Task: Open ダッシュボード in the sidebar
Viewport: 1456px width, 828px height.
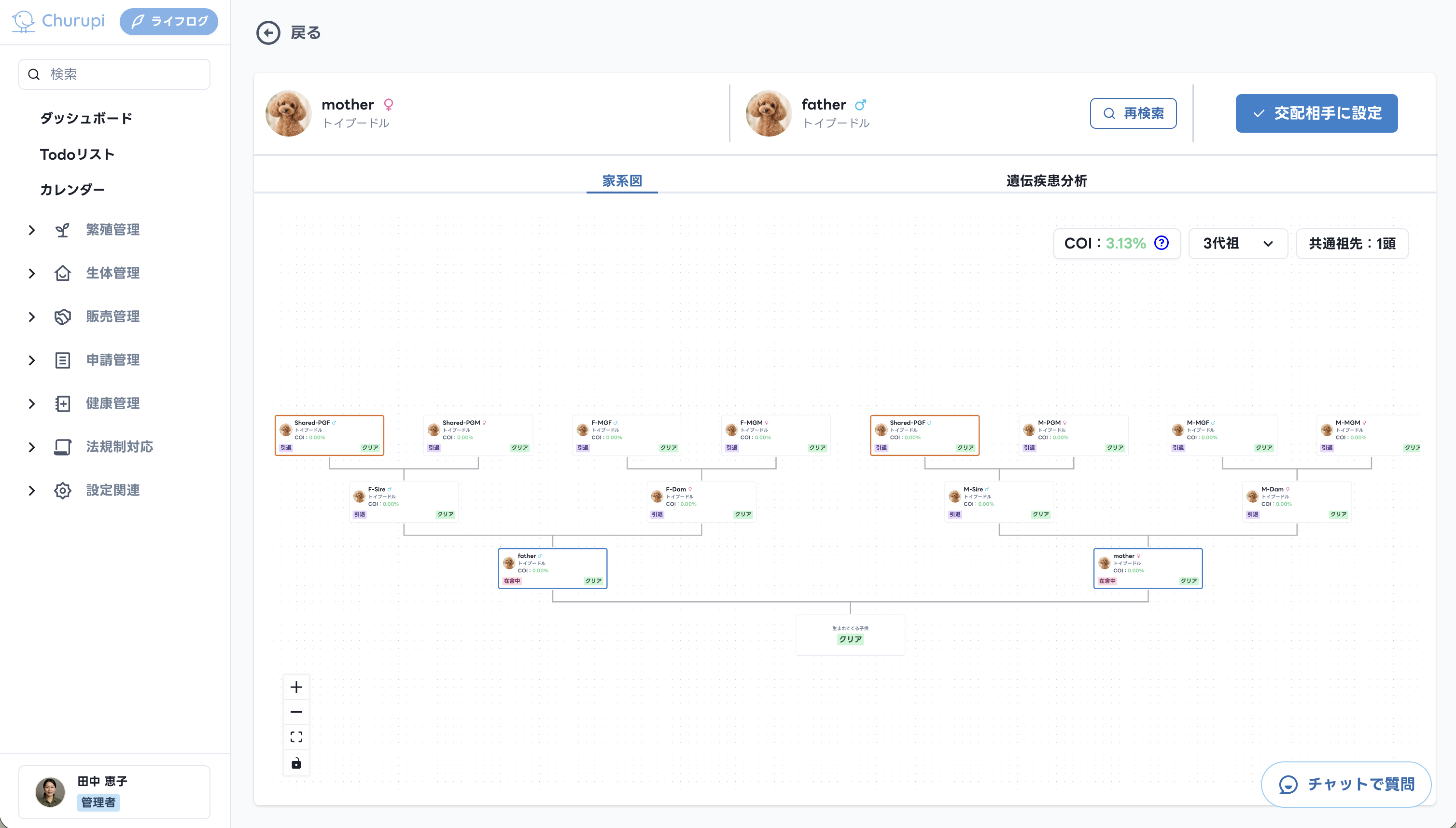Action: pyautogui.click(x=86, y=118)
